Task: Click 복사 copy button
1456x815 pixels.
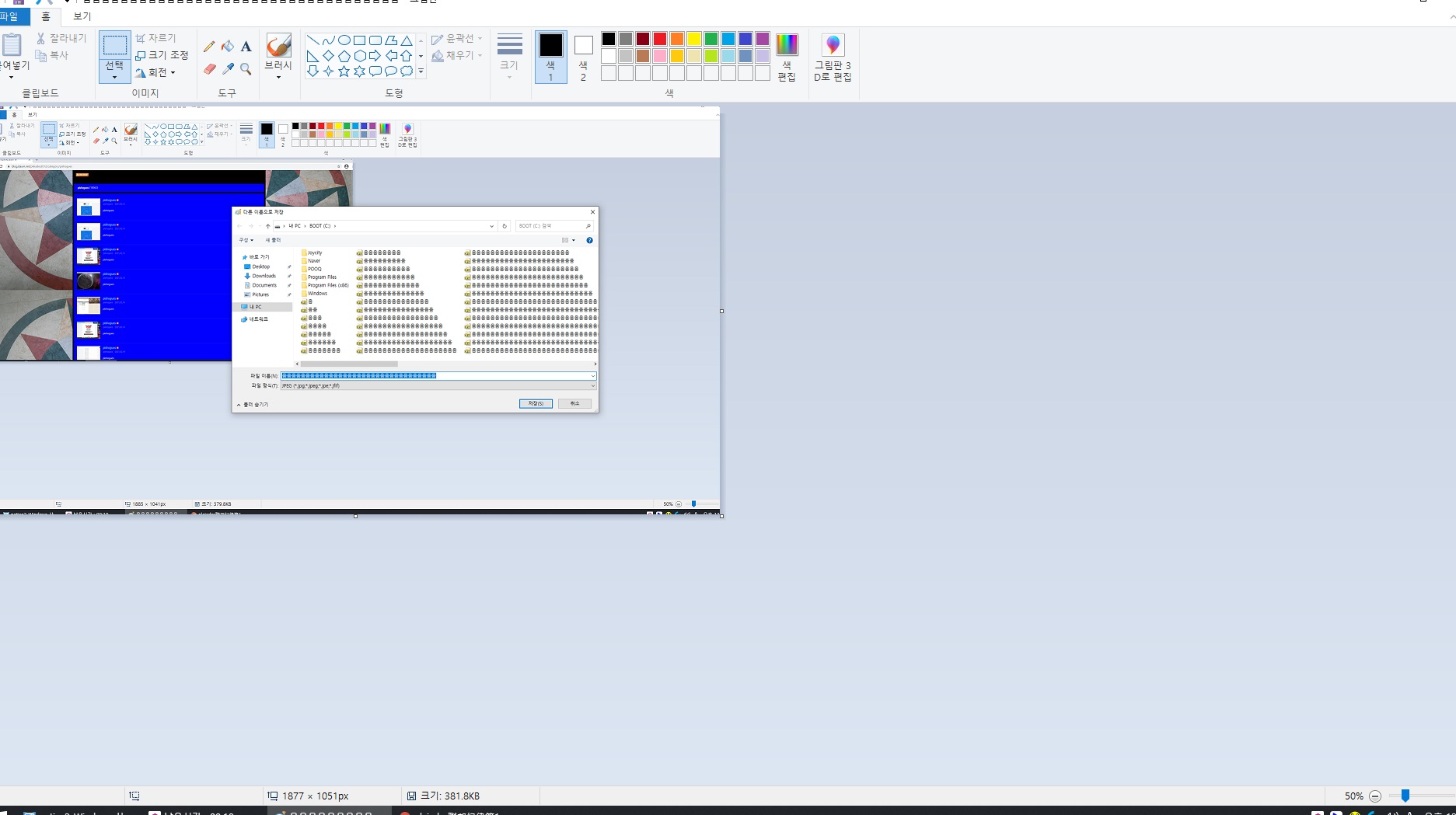Action: [x=52, y=55]
